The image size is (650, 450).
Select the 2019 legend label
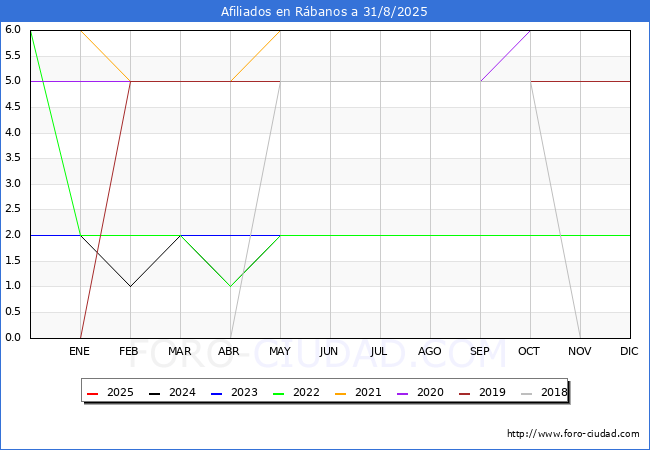tap(492, 392)
